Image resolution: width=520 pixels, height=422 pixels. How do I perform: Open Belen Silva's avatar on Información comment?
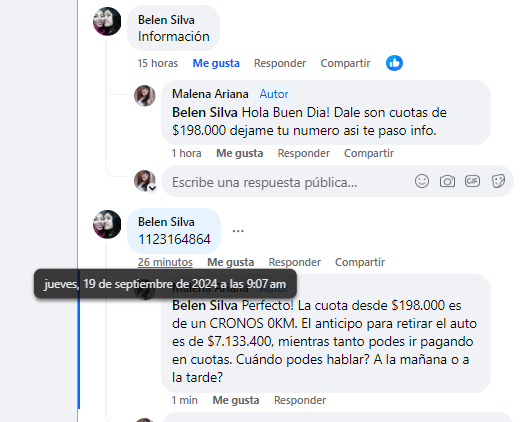point(107,21)
